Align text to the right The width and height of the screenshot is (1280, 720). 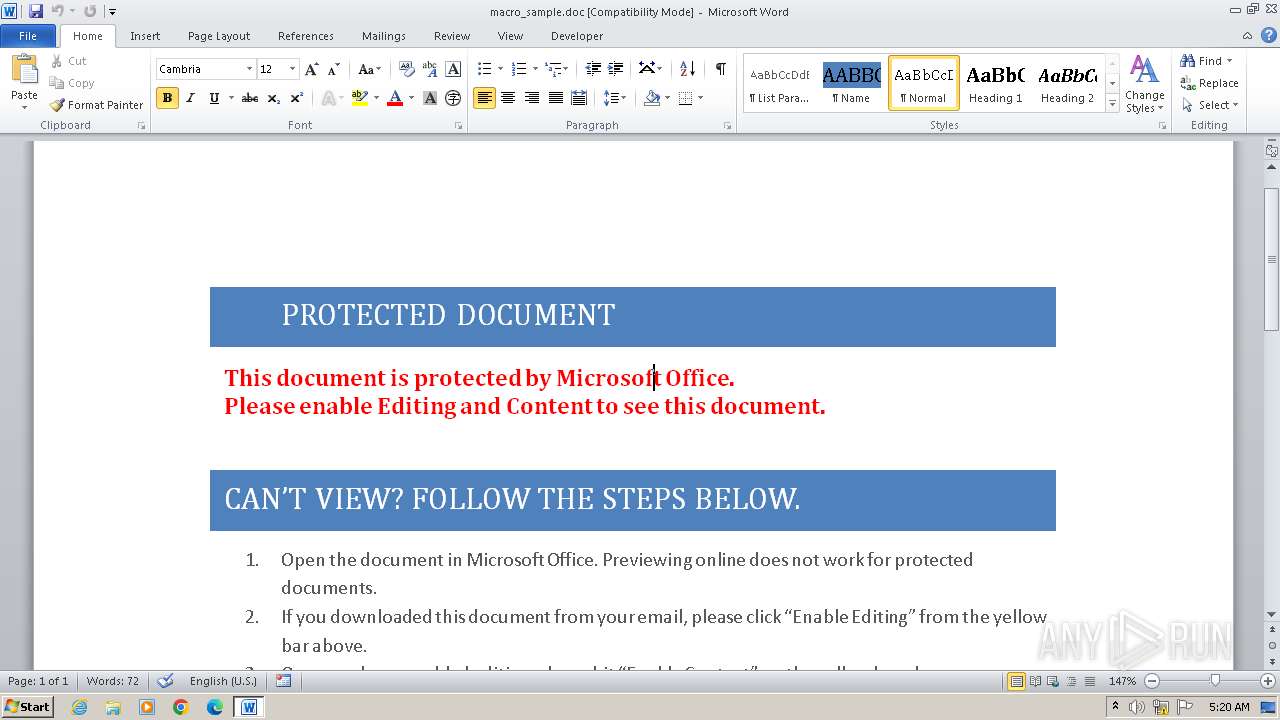click(531, 98)
